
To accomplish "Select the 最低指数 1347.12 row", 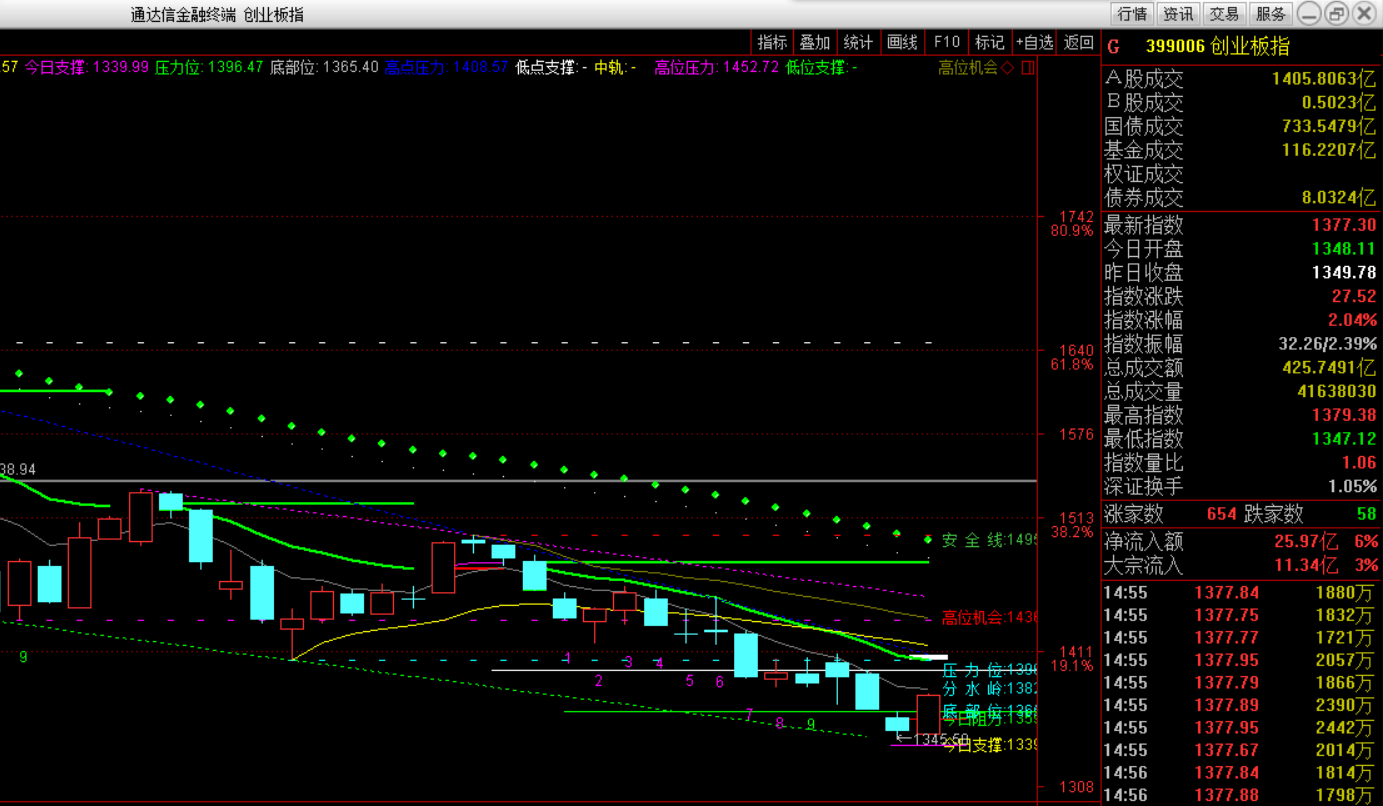I will tap(1240, 439).
